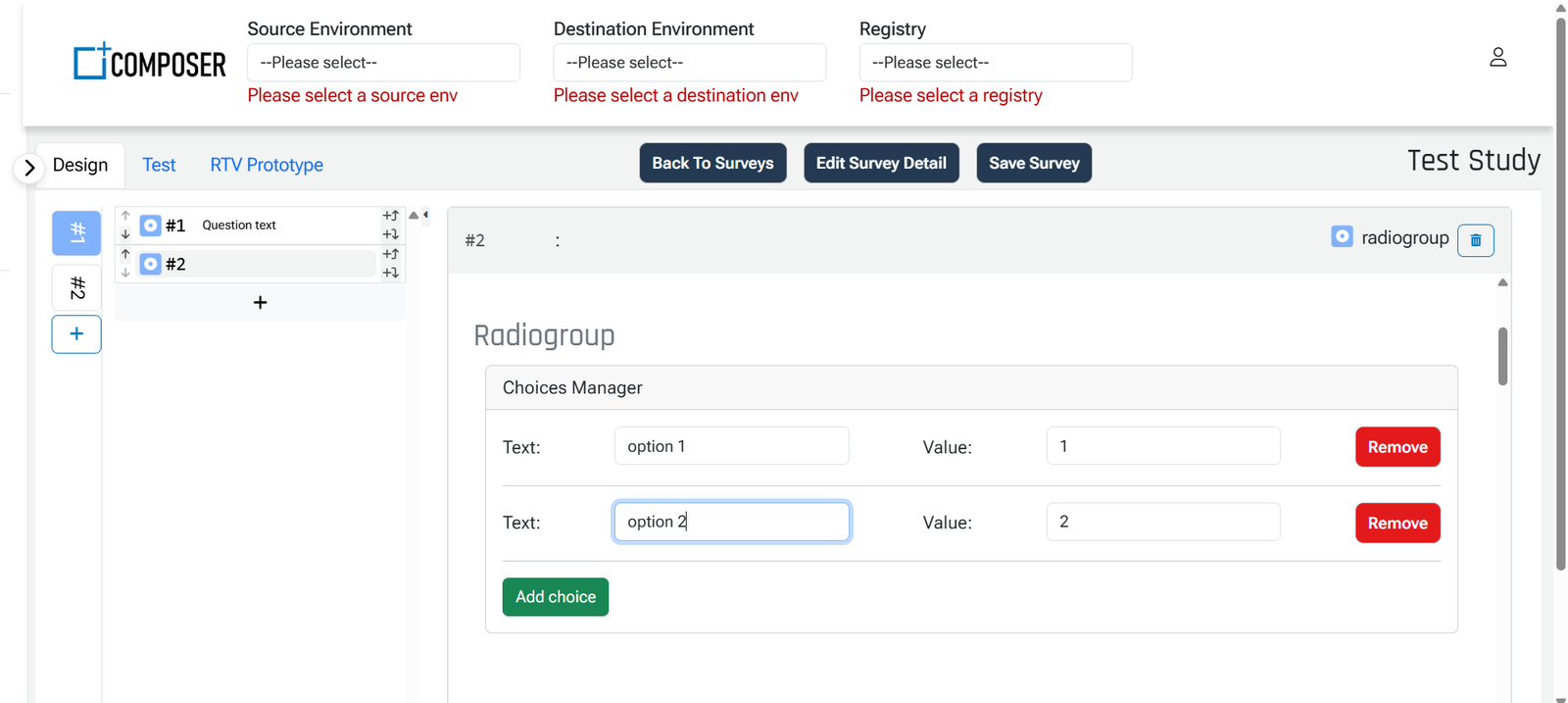Open the RTV Prototype tab
Screen dimensions: 1568x703
tap(267, 165)
